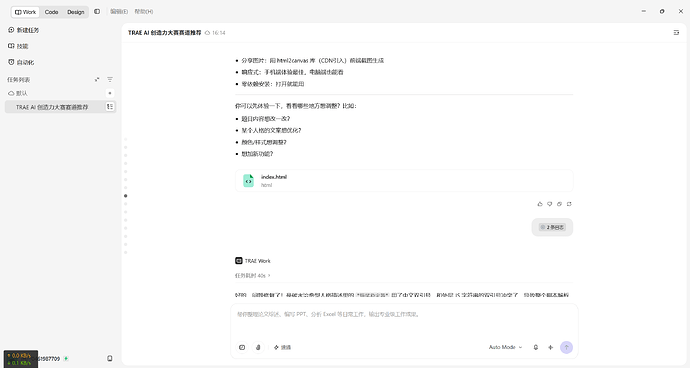This screenshot has width=690, height=368.
Task: Open the task list filter icon
Action: click(x=110, y=80)
